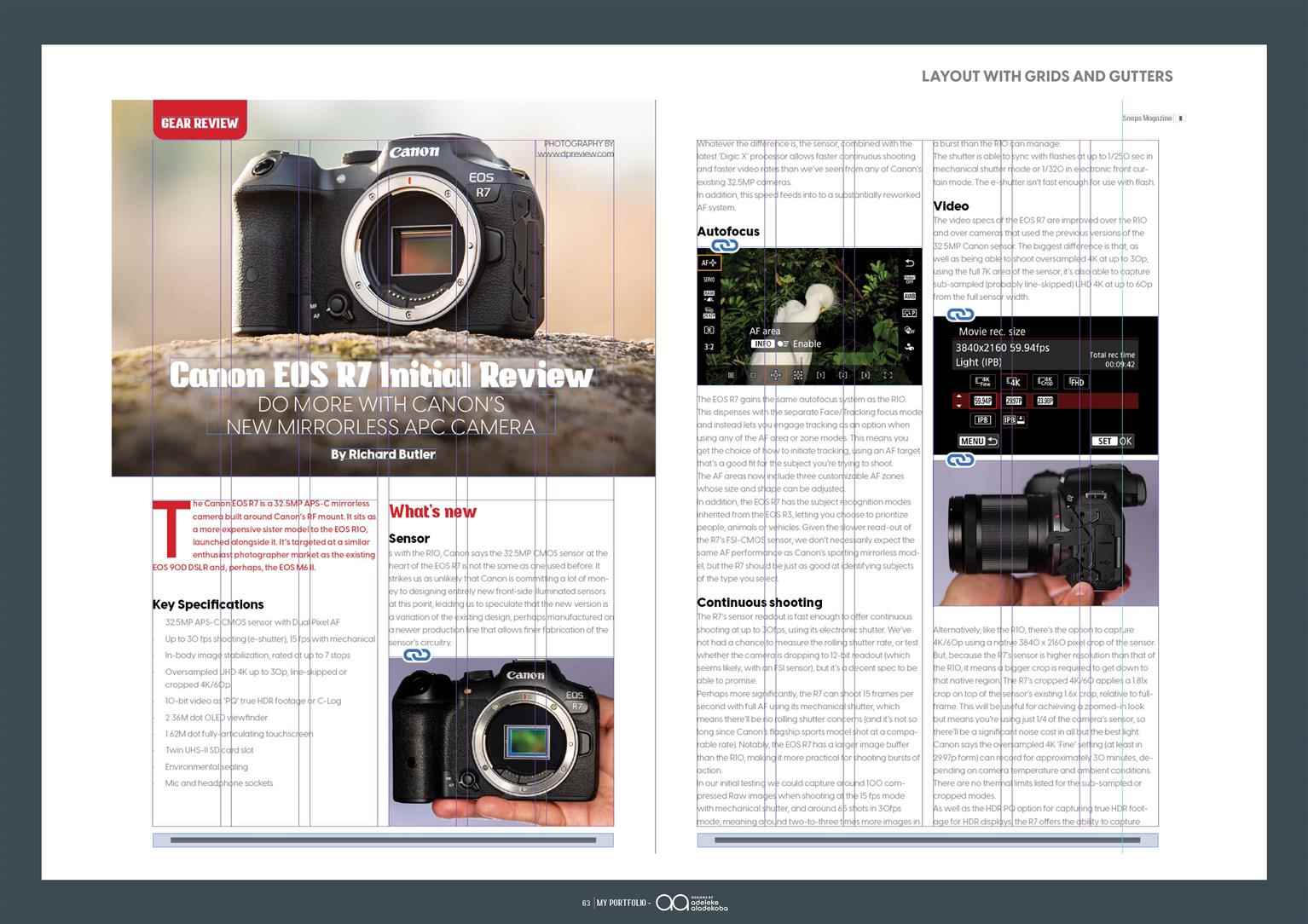1308x924 pixels.
Task: Click the spec line 'Mic and headphone sockets'
Action: (x=219, y=783)
